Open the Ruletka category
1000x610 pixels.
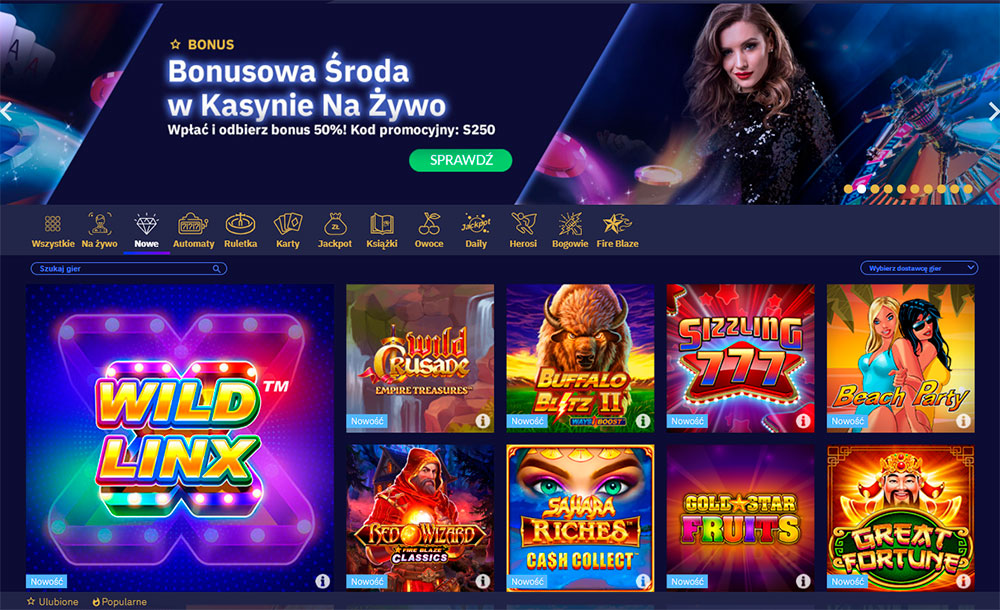240,231
